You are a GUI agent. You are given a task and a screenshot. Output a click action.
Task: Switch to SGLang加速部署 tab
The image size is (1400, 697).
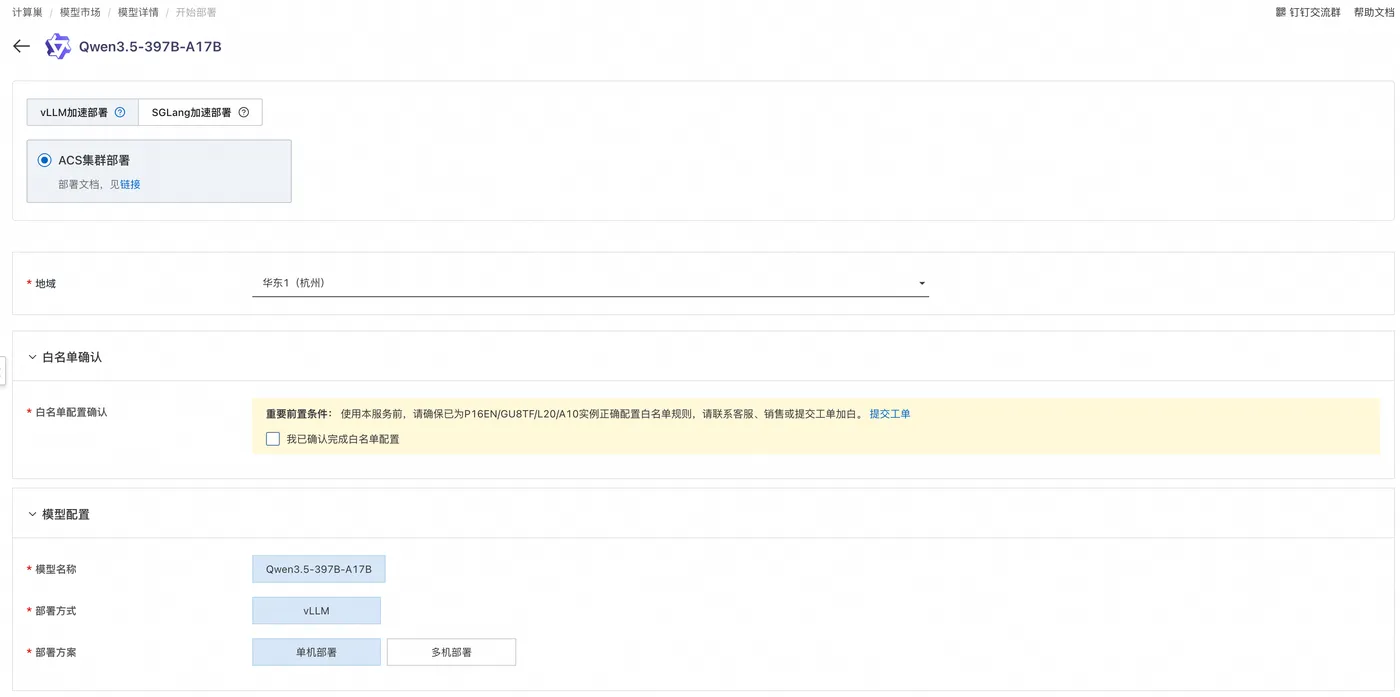click(x=200, y=113)
